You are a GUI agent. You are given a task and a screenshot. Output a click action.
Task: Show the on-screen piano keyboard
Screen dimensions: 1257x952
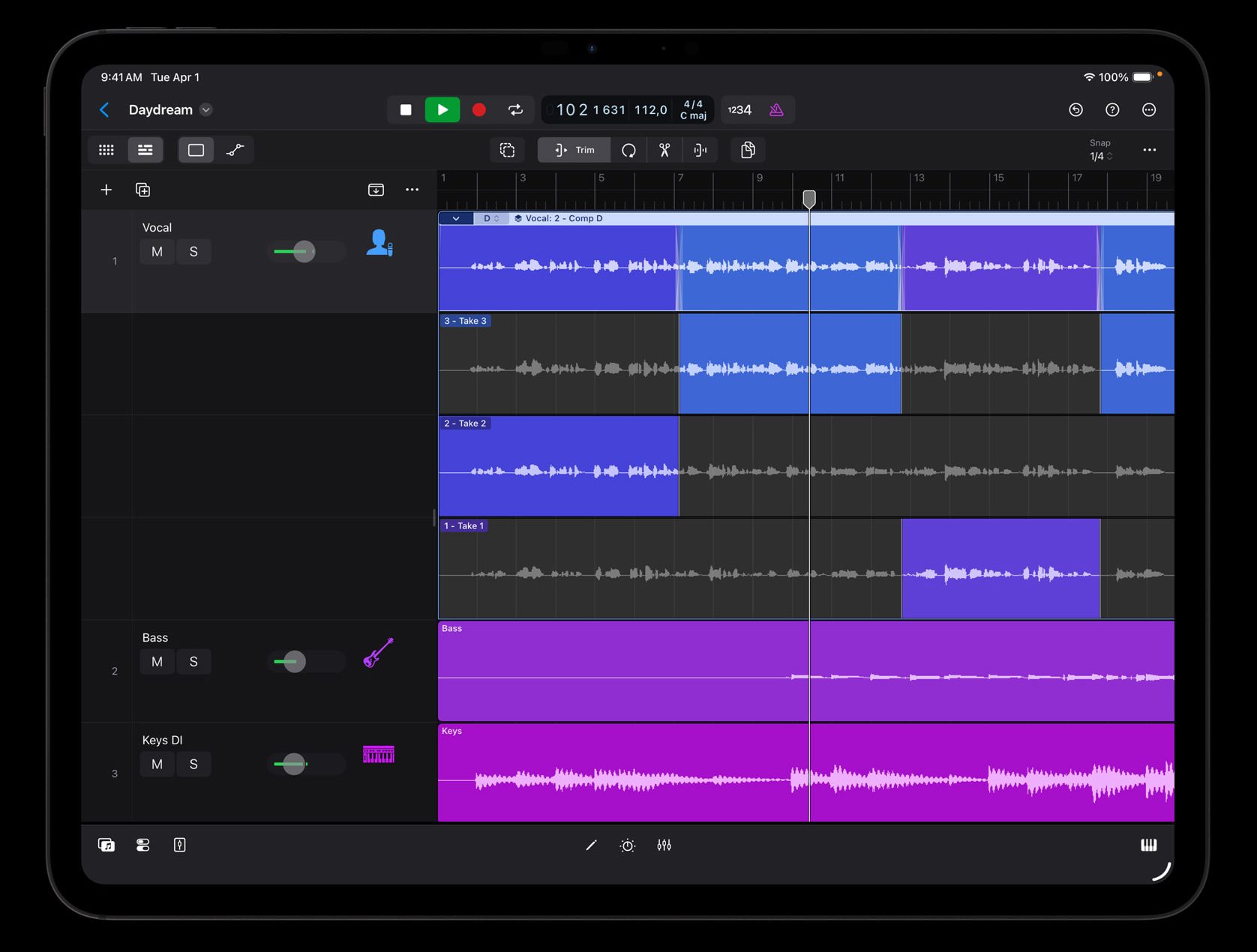click(1148, 845)
